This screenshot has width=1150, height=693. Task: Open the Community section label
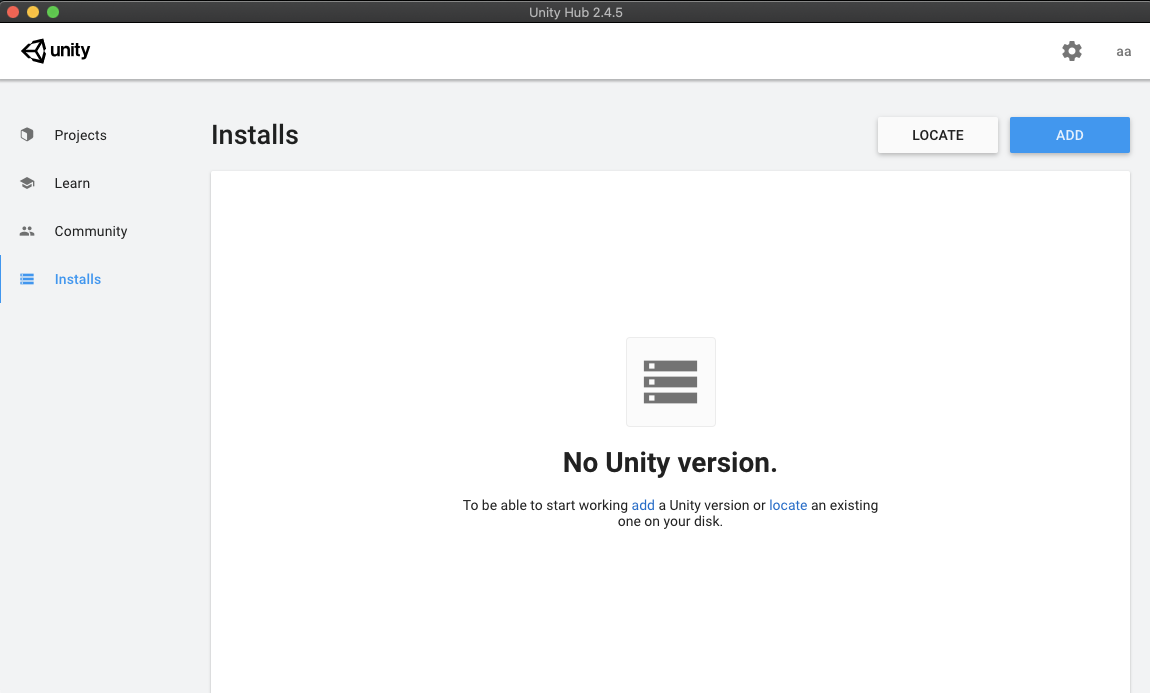[x=91, y=231]
